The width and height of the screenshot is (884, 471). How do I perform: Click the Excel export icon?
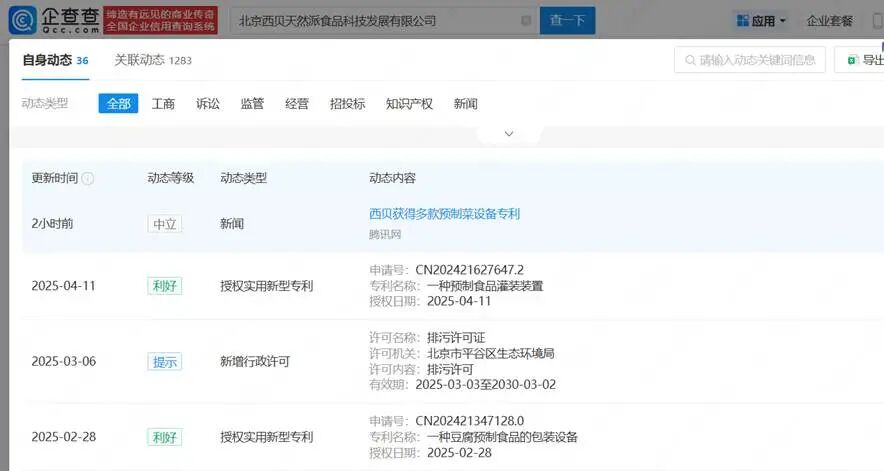[x=852, y=60]
